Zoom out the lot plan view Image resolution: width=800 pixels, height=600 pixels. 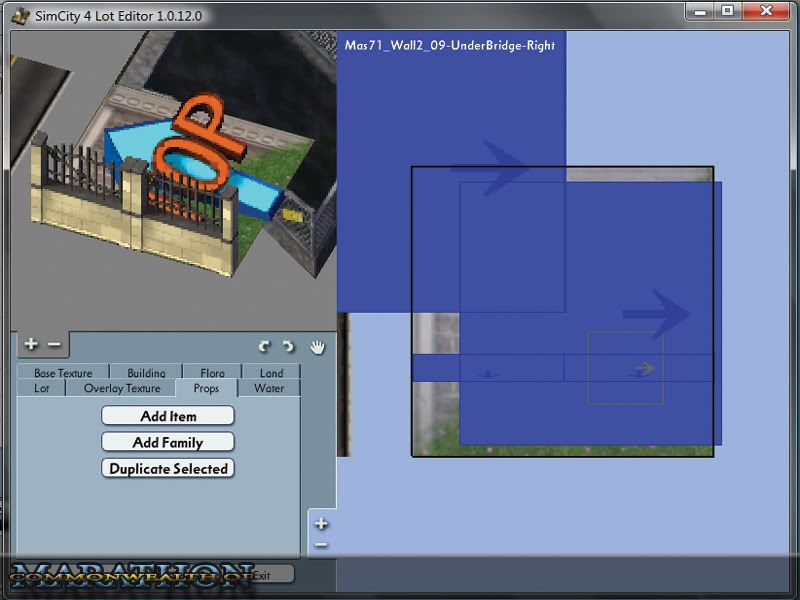[x=321, y=545]
